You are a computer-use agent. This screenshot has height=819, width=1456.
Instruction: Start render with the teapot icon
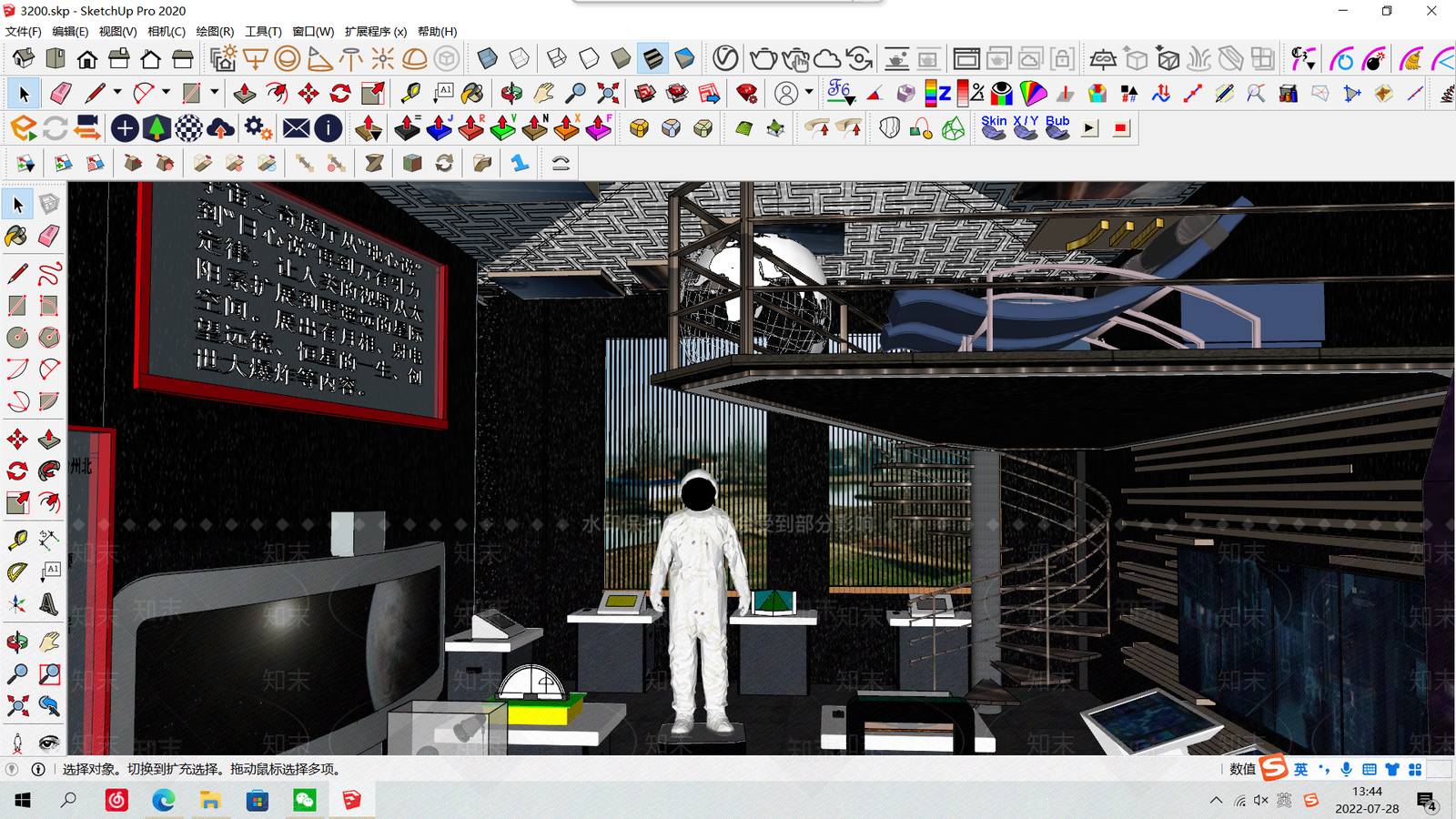point(763,59)
